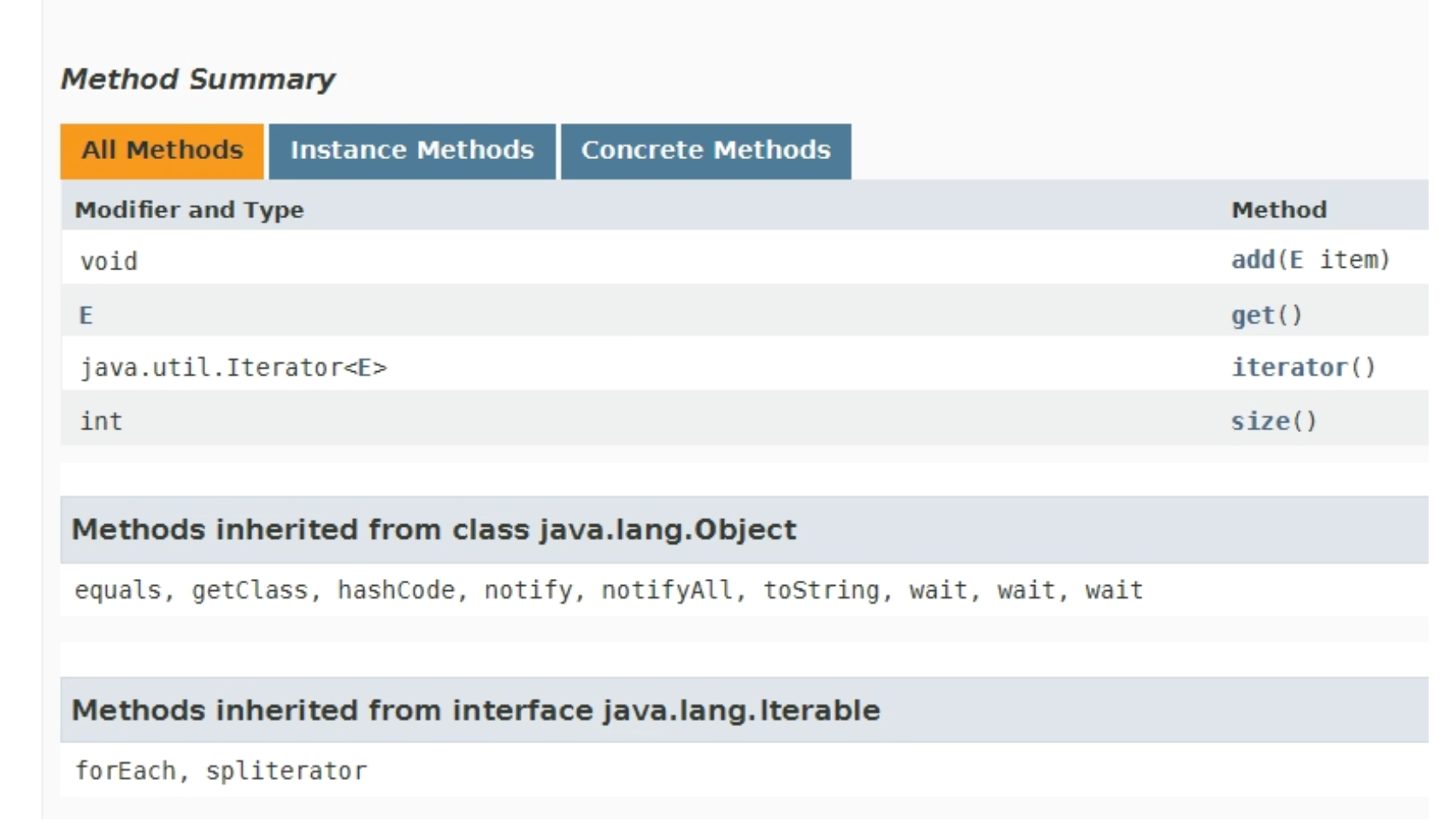Click notifyAll in inherited Object methods
Screen dimensions: 1456x839
tap(666, 591)
